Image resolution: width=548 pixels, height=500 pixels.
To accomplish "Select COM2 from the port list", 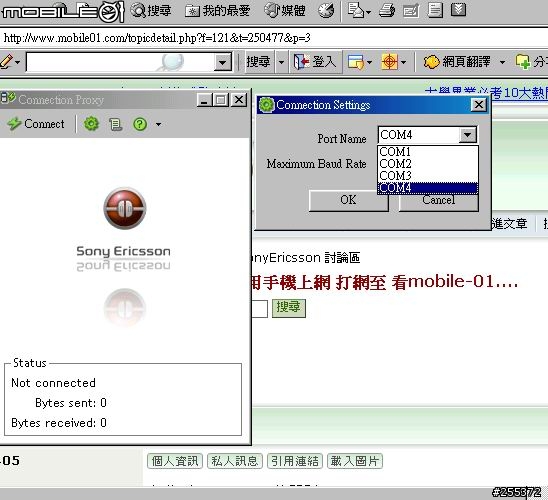I will pos(427,164).
